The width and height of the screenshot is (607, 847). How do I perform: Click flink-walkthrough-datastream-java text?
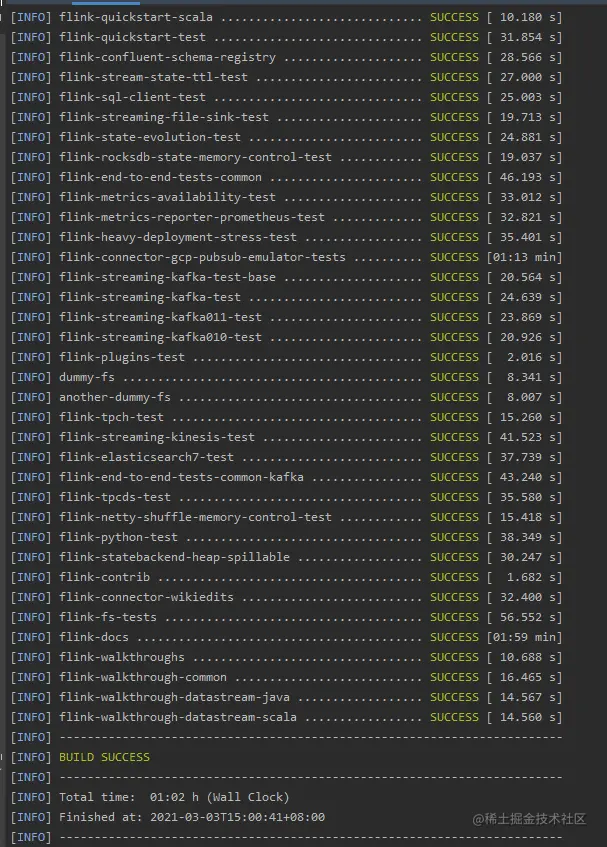click(x=174, y=697)
